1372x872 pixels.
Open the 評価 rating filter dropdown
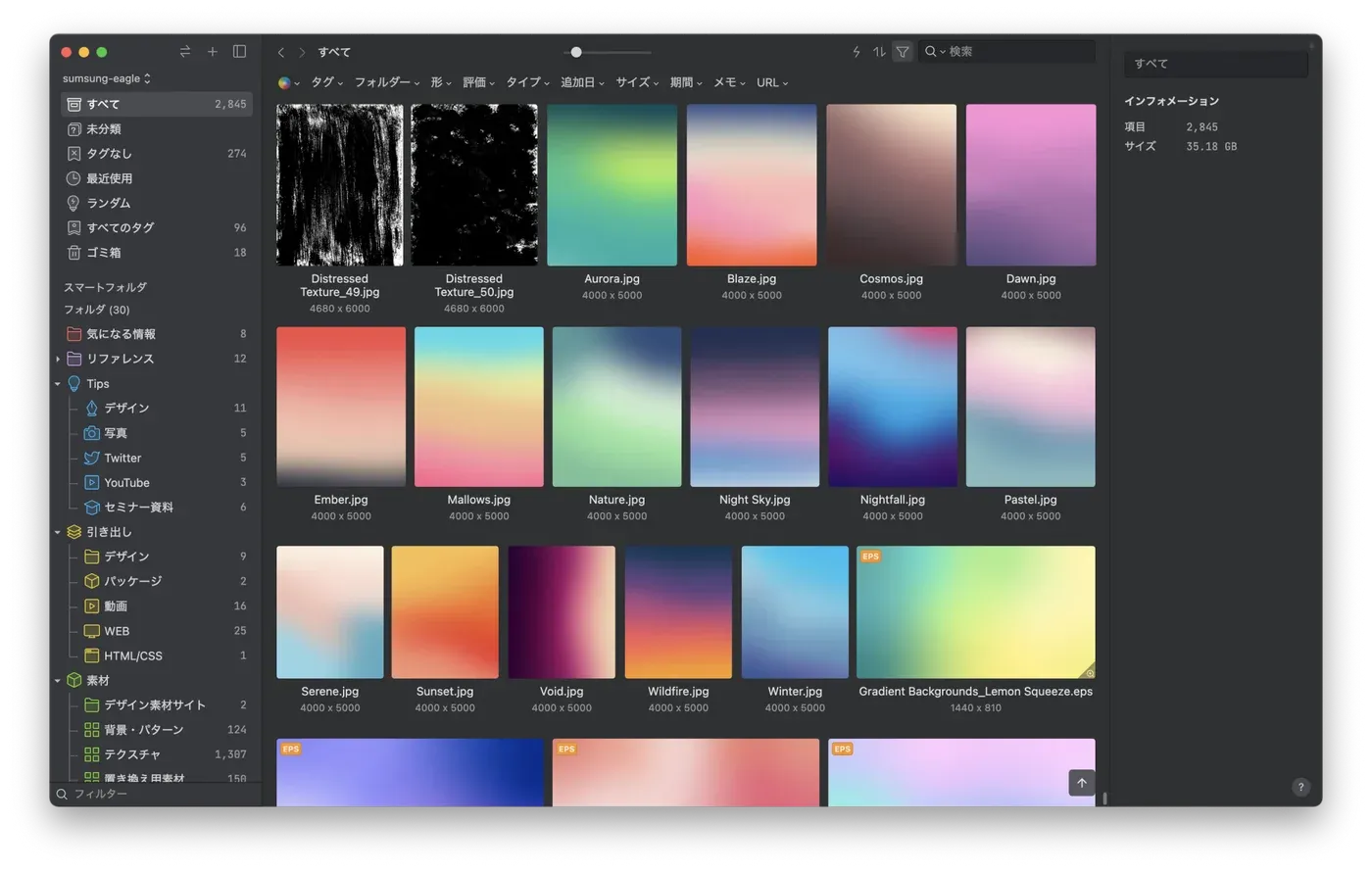(x=479, y=82)
